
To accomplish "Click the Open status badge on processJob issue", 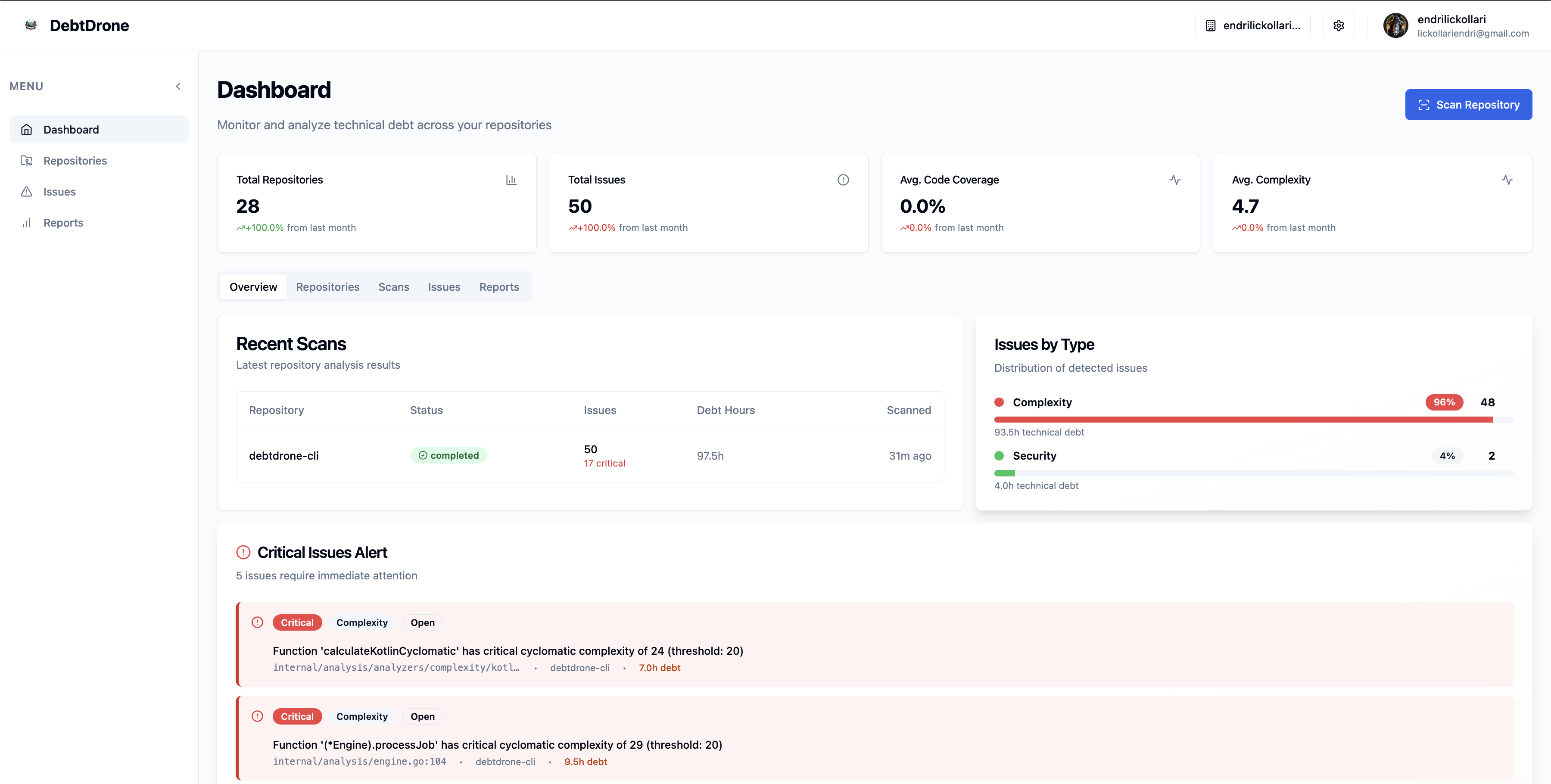I will [x=423, y=716].
